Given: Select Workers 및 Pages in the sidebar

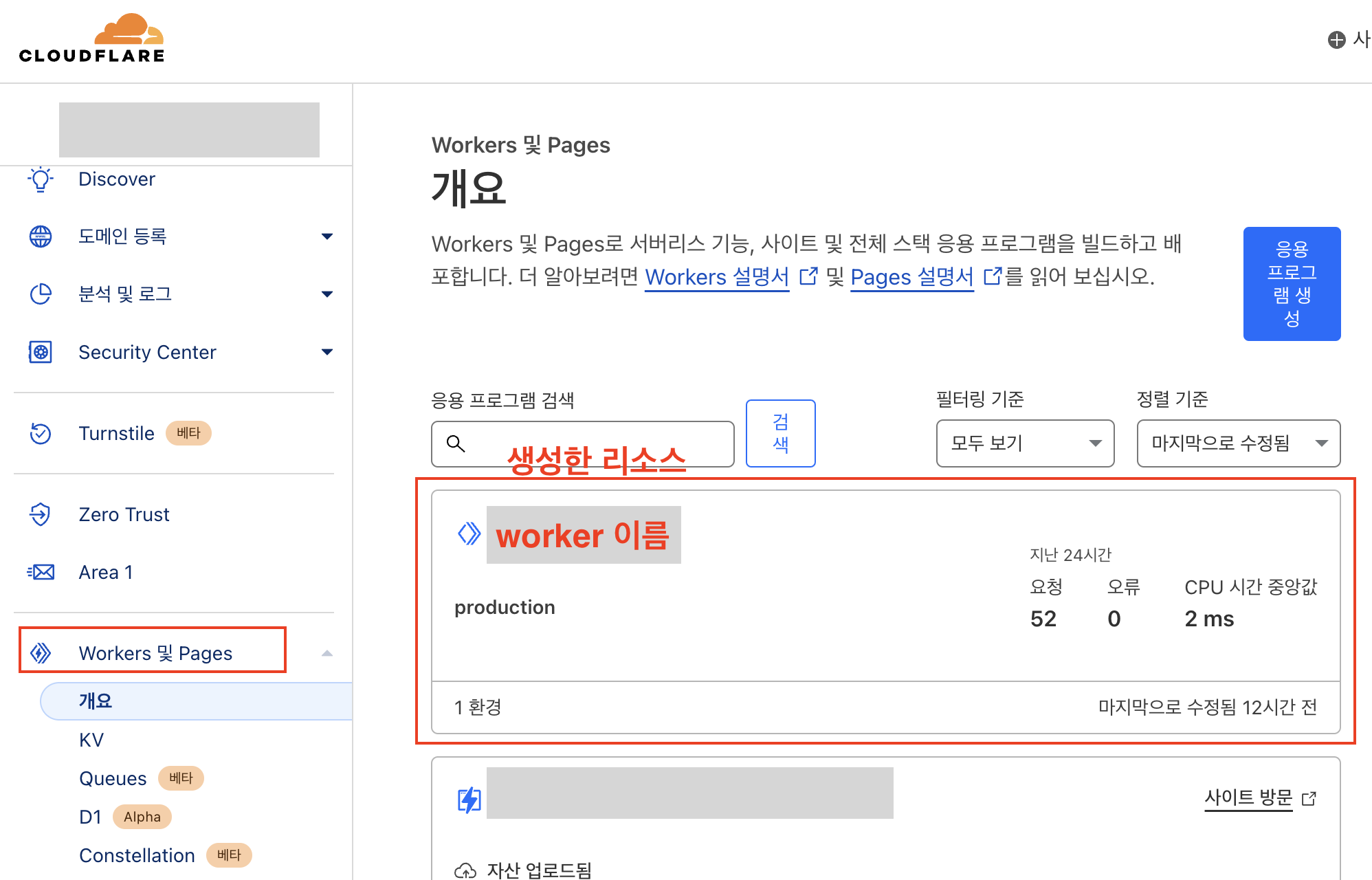Looking at the screenshot, I should point(155,653).
